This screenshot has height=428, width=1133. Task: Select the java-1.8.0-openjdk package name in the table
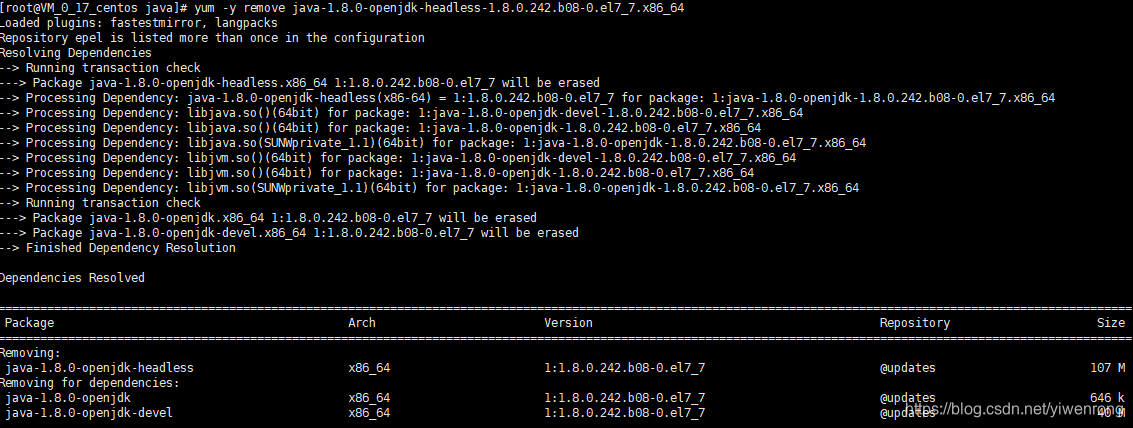coord(68,398)
